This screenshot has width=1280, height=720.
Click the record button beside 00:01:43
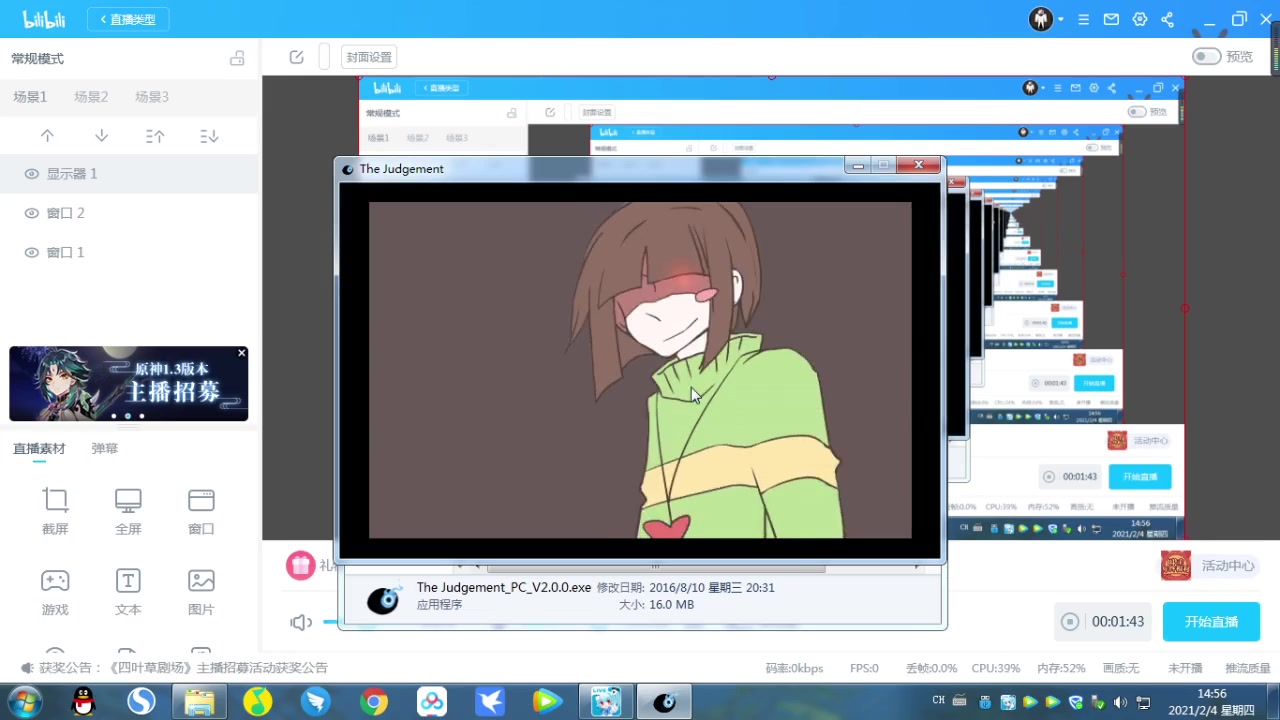(1070, 622)
